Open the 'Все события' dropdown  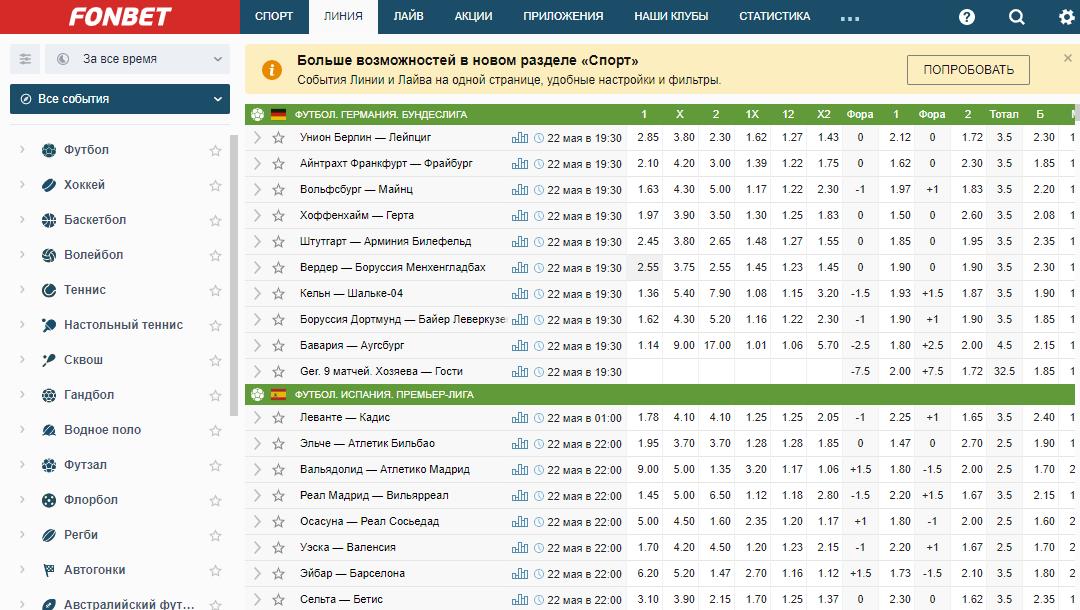pos(120,99)
